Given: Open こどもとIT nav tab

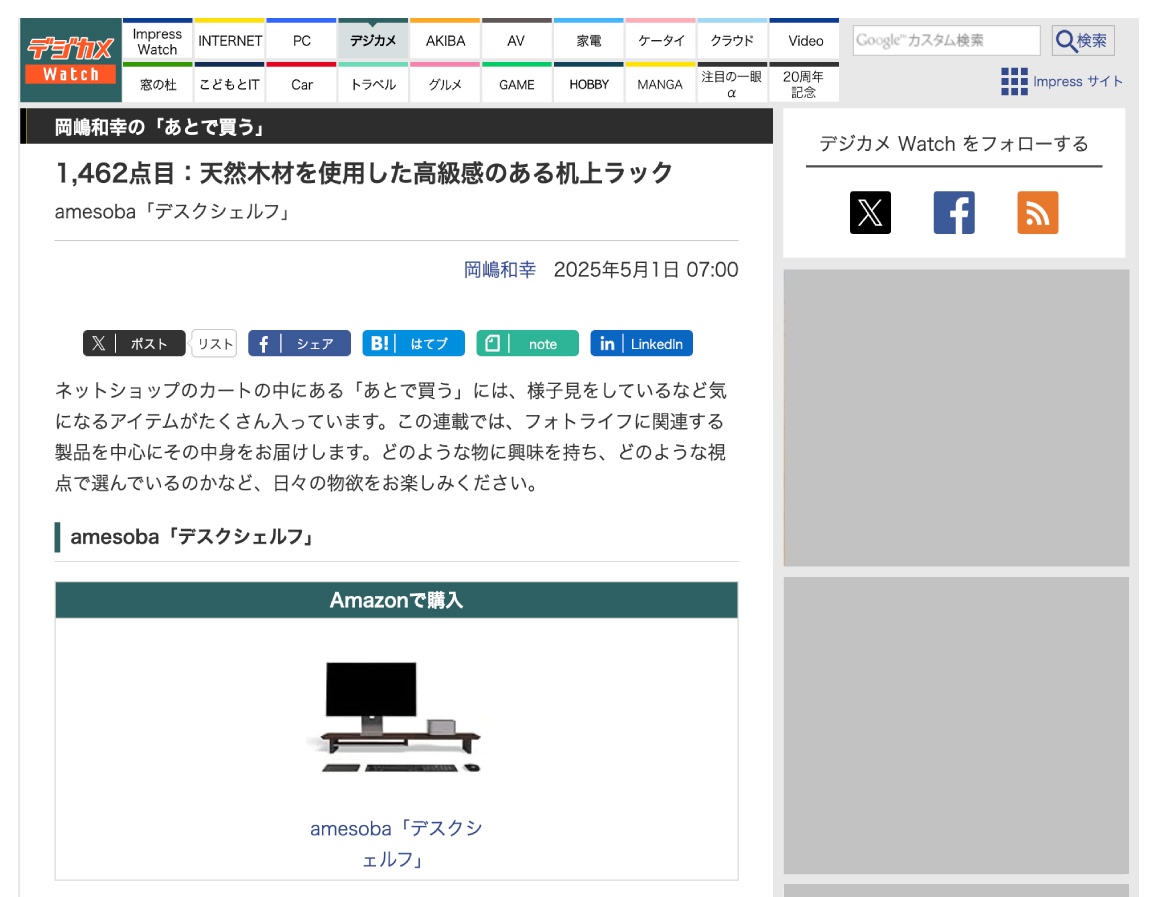Looking at the screenshot, I should 230,84.
